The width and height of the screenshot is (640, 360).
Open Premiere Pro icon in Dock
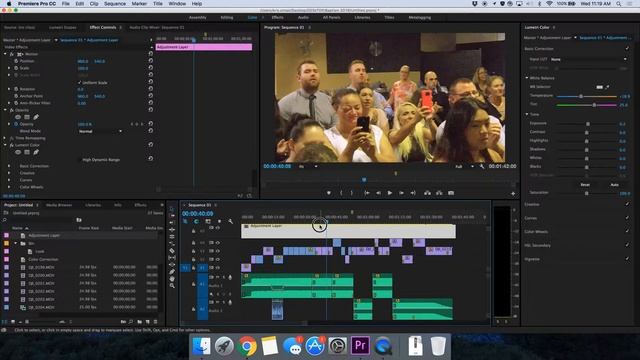pos(360,346)
